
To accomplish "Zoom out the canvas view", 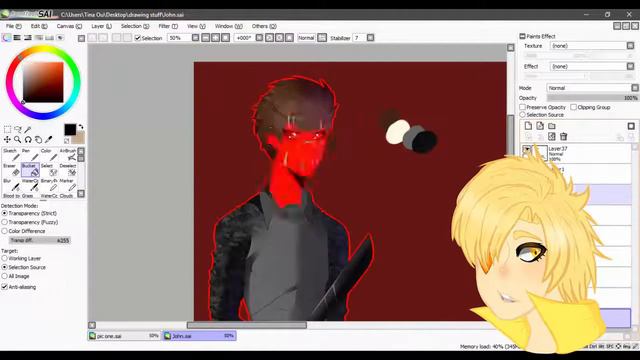I will click(x=206, y=38).
